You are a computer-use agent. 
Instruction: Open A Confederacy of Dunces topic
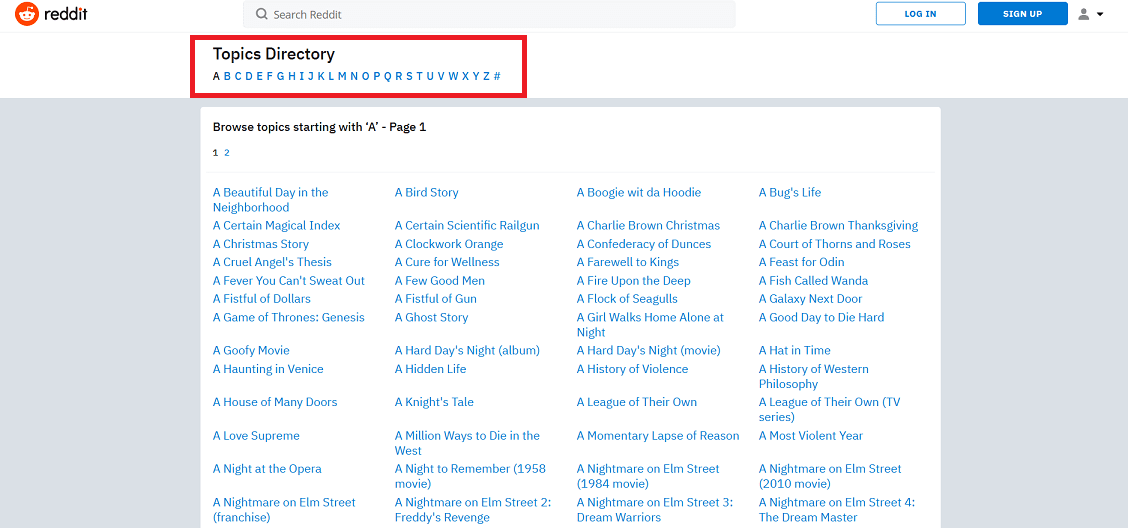tap(644, 245)
